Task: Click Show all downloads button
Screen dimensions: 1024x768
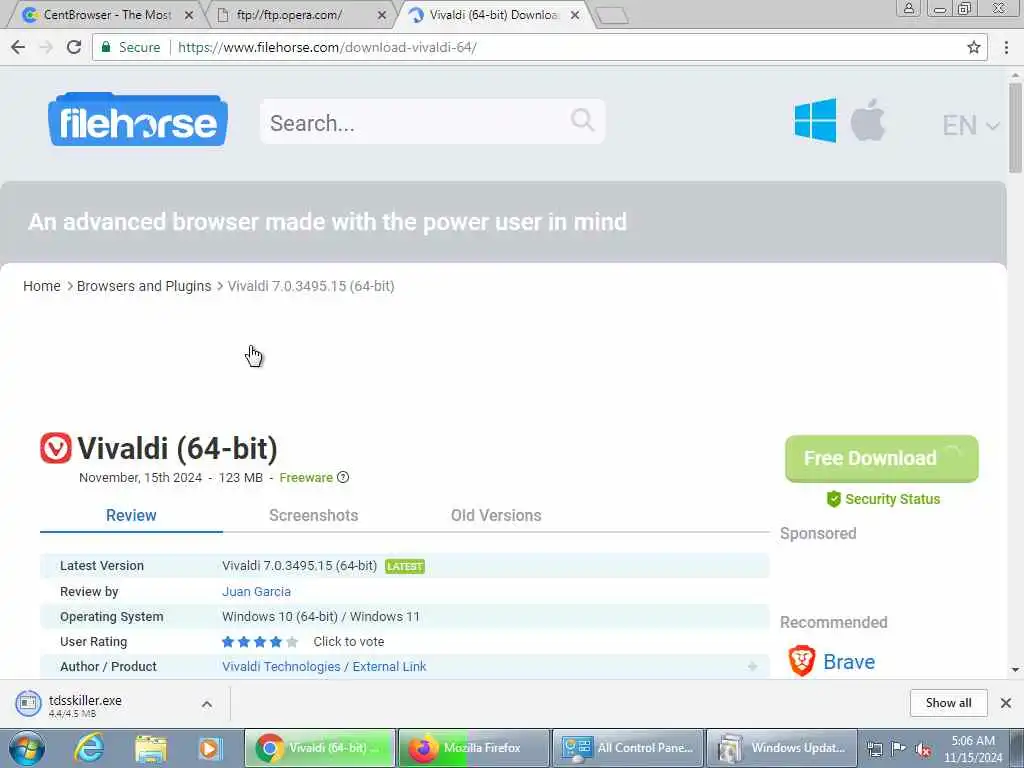Action: pos(948,703)
